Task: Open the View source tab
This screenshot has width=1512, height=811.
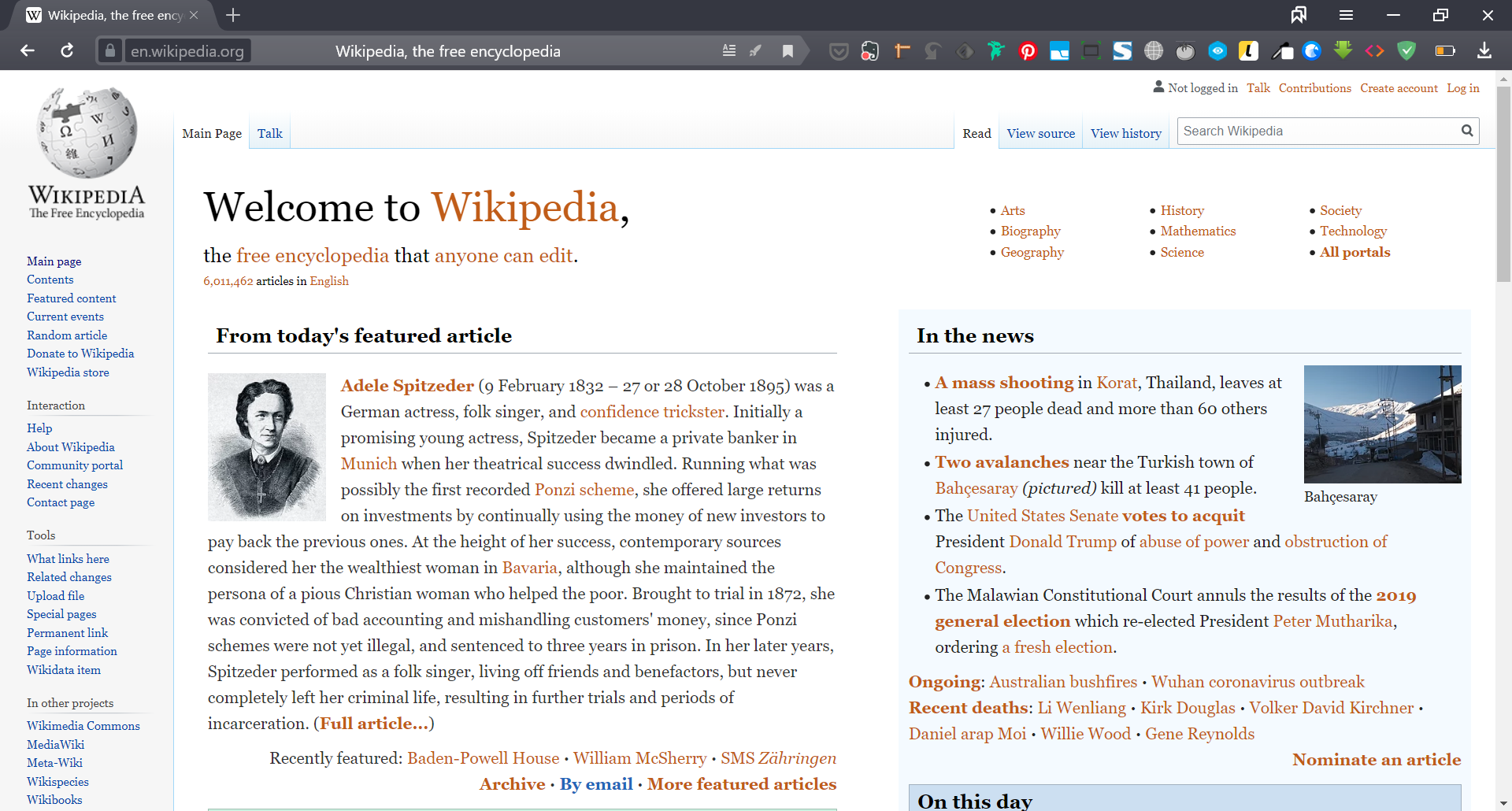Action: point(1040,133)
